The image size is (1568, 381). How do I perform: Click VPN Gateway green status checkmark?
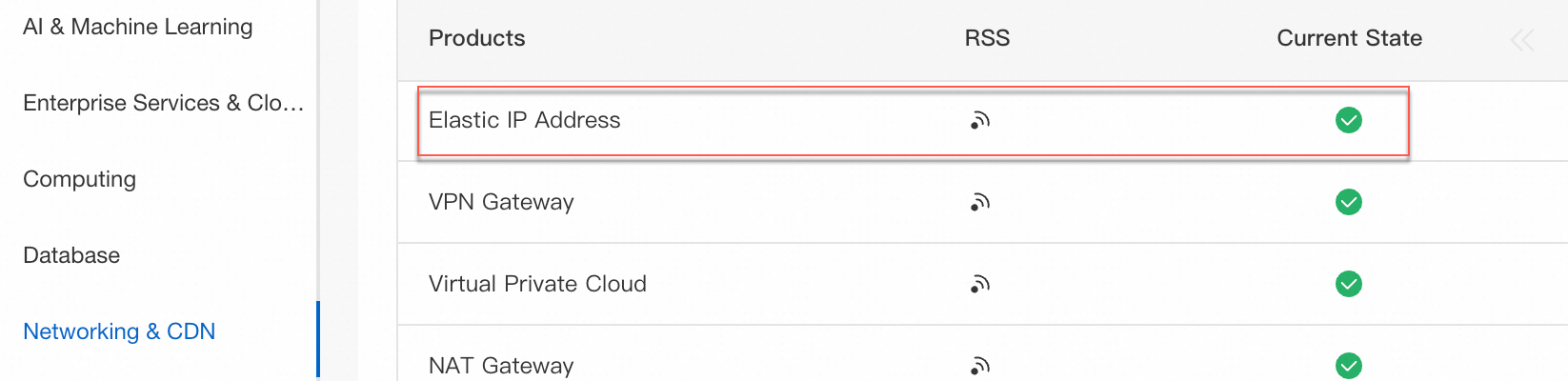click(x=1348, y=202)
